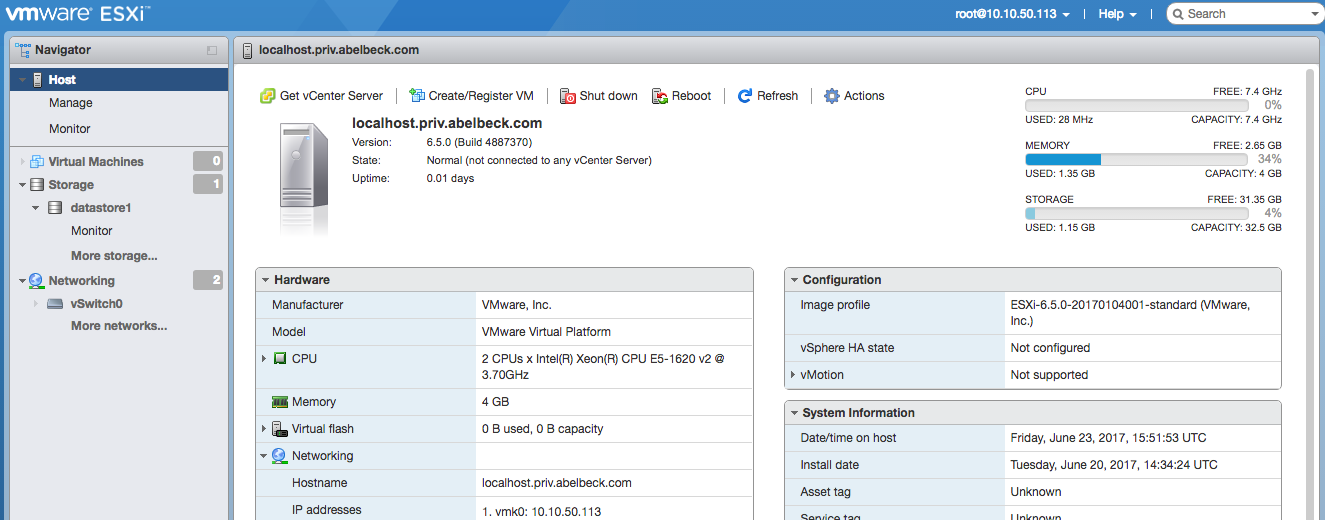Open the search options dropdown arrow
Viewport: 1325px width, 520px height.
coord(1315,14)
